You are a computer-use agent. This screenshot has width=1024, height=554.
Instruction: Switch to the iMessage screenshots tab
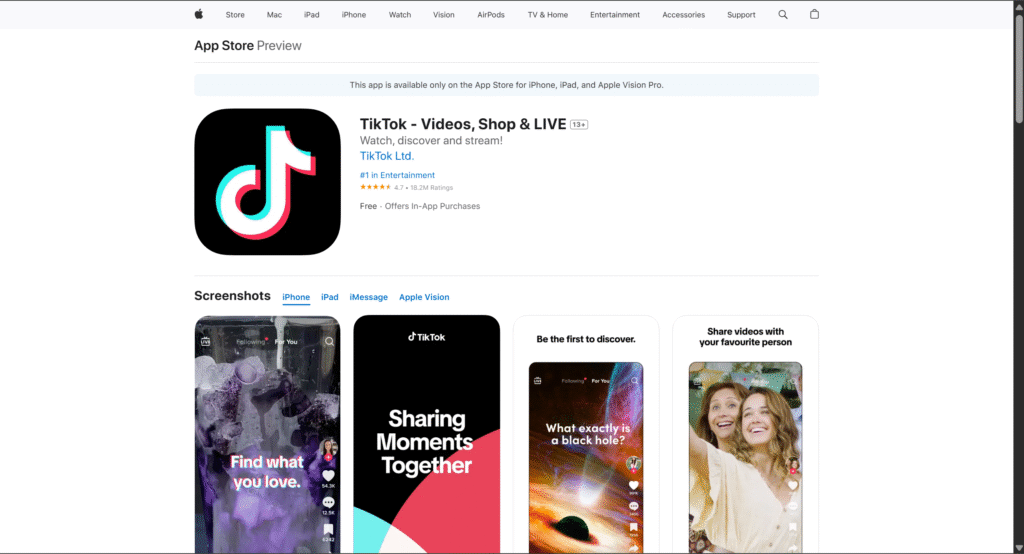coord(368,297)
